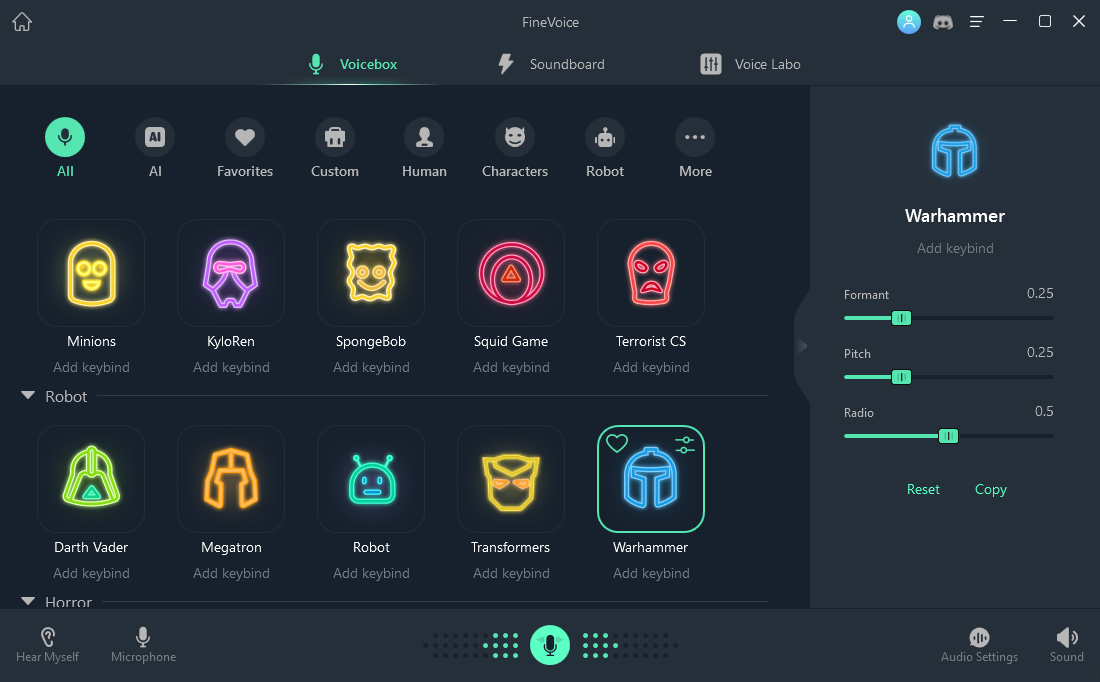Image resolution: width=1100 pixels, height=682 pixels.
Task: Open Audio Settings
Action: (x=979, y=645)
